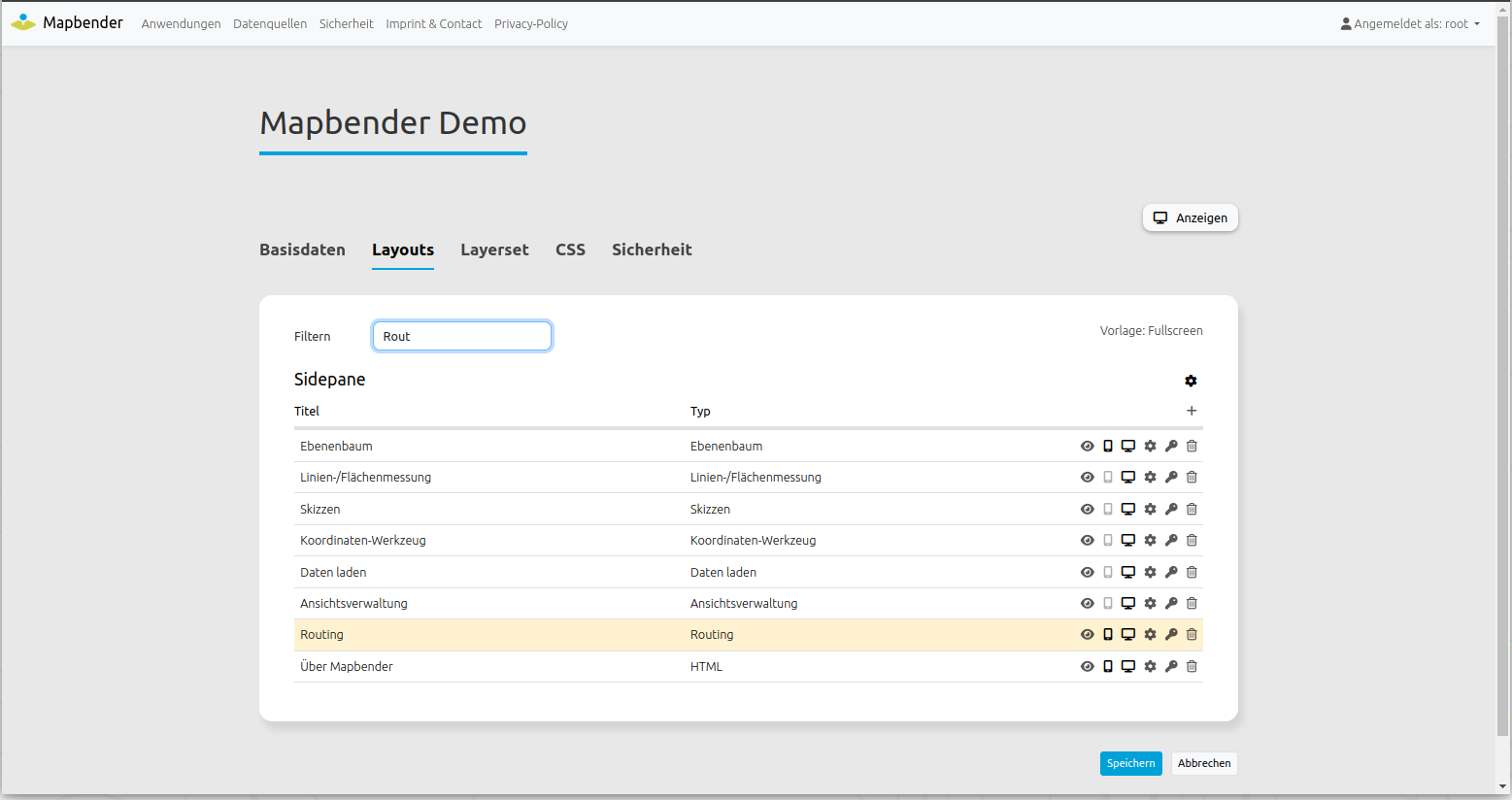
Task: Open Sicherheit in top navigation
Action: tap(346, 23)
